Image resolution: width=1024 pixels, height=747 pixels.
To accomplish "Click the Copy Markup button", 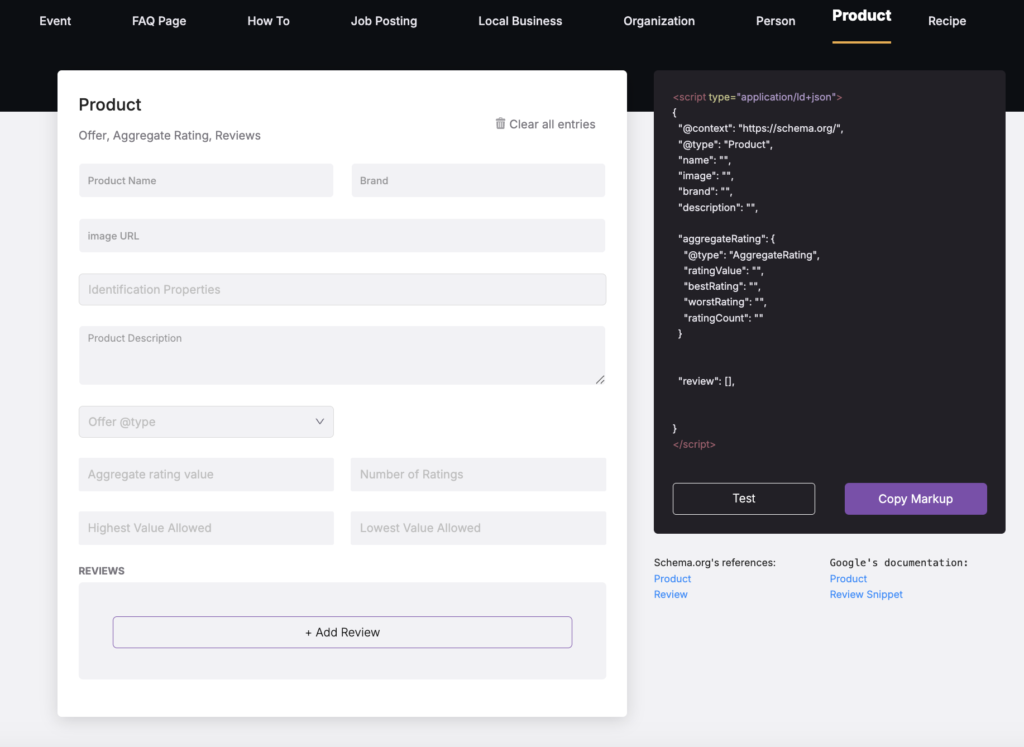I will coord(916,499).
